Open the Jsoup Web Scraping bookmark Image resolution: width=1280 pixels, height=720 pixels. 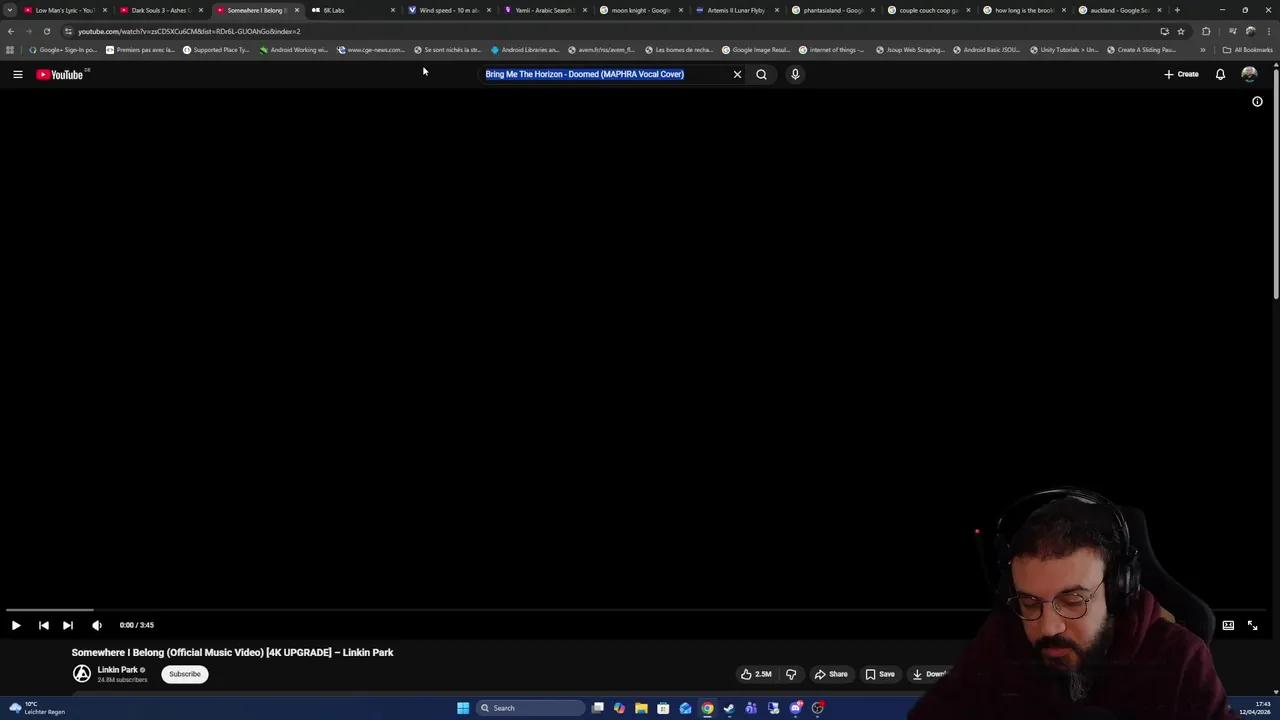coord(910,50)
